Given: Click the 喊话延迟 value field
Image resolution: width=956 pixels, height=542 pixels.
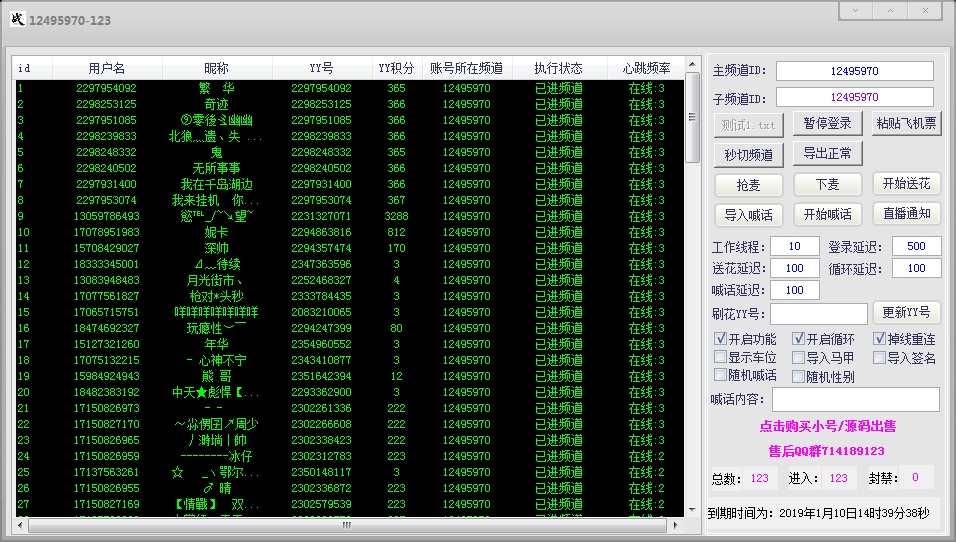Looking at the screenshot, I should coord(794,290).
